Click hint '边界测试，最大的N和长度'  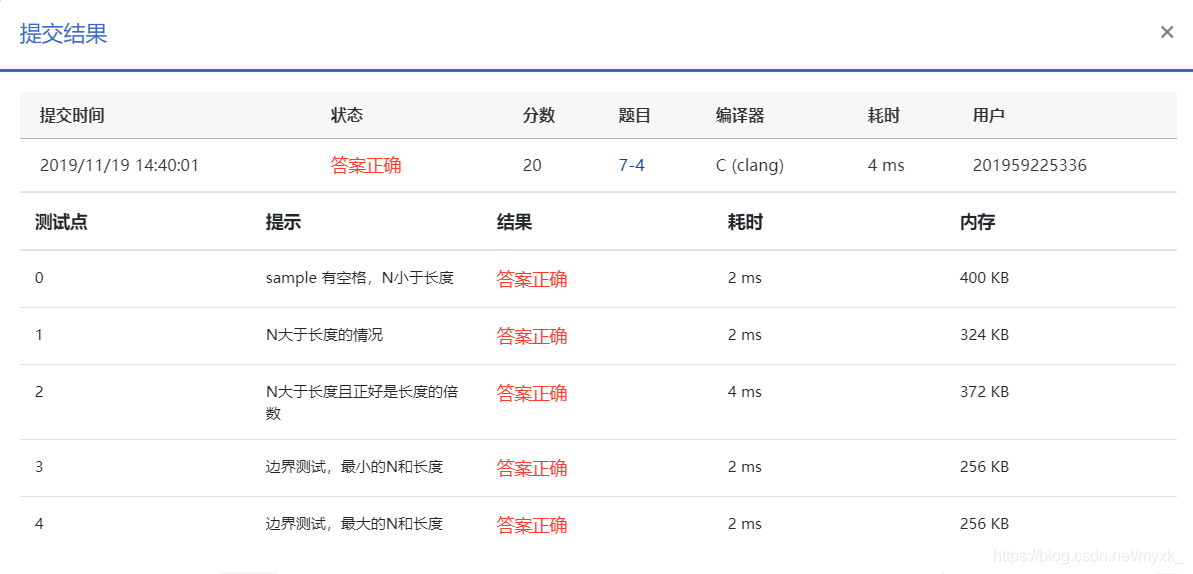click(x=354, y=525)
